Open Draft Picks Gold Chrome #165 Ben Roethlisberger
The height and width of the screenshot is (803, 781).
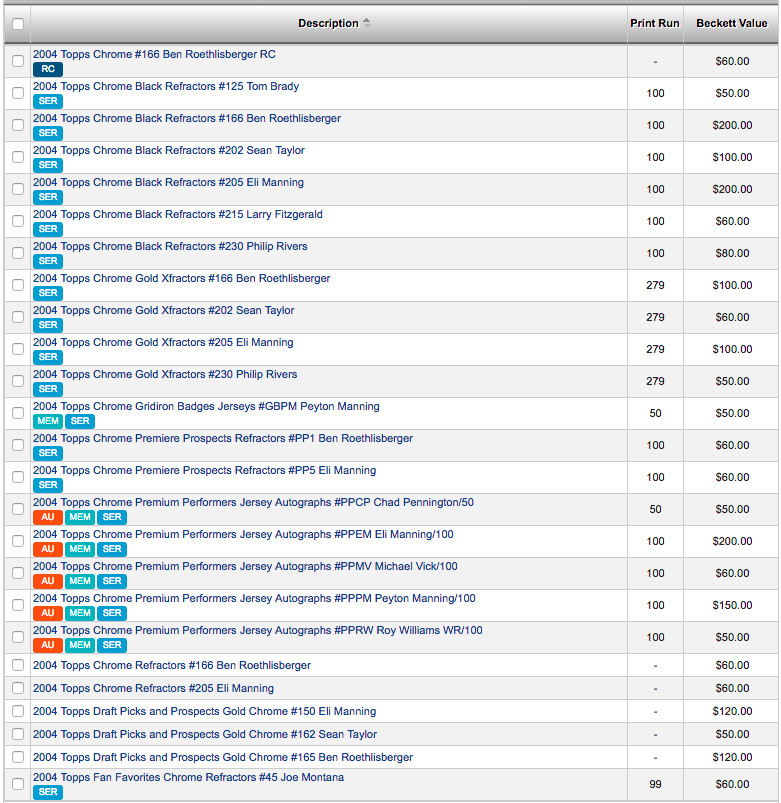pyautogui.click(x=223, y=757)
